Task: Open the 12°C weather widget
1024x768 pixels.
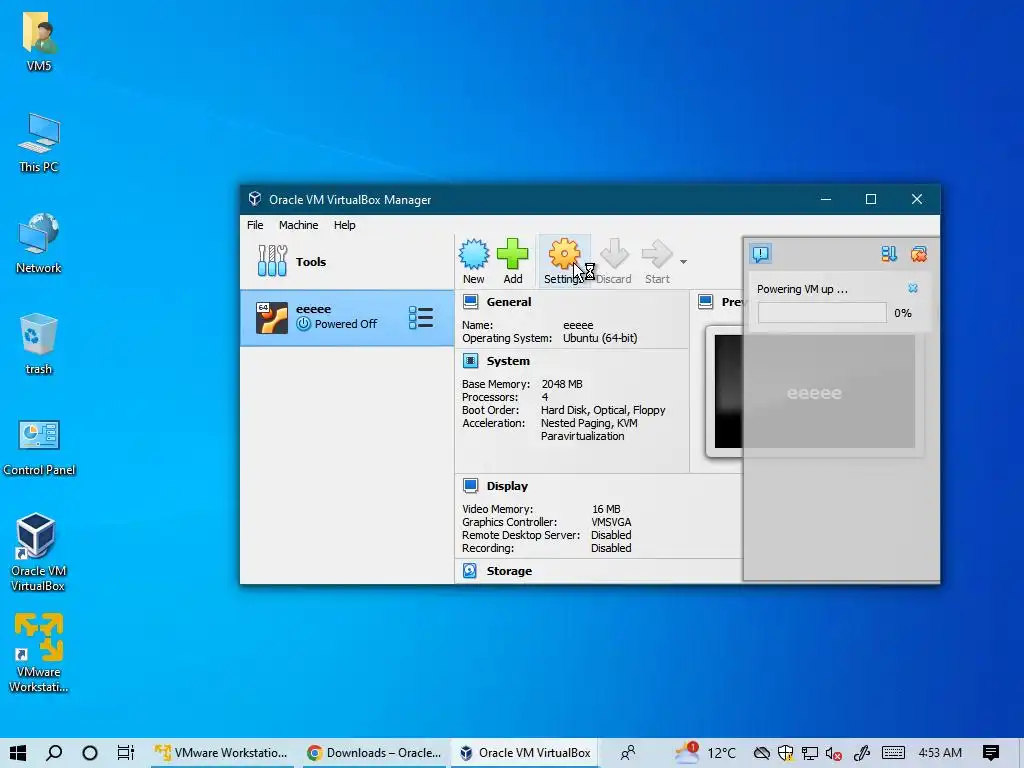Action: click(x=705, y=753)
